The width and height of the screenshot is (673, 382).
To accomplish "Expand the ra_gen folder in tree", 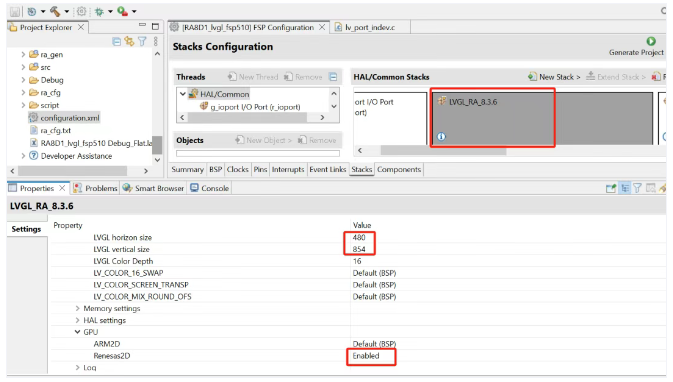I will tap(23, 55).
